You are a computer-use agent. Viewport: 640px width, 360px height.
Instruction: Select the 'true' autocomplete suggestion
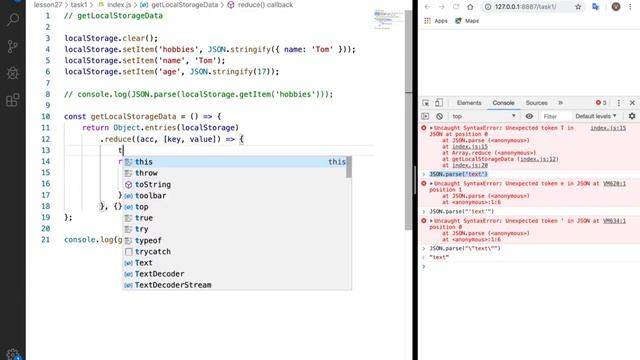(235, 218)
